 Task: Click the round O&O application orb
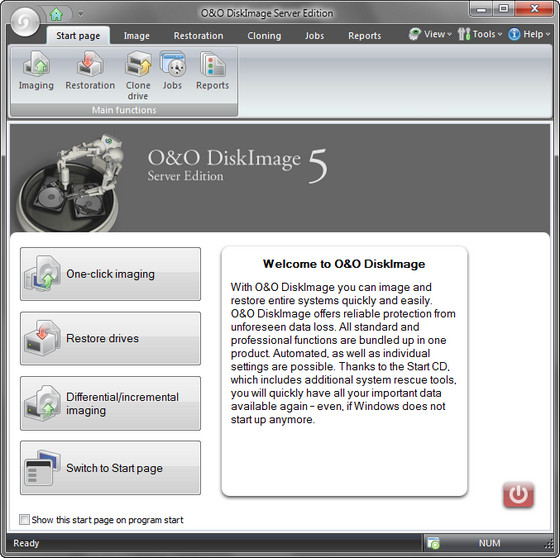[25, 22]
